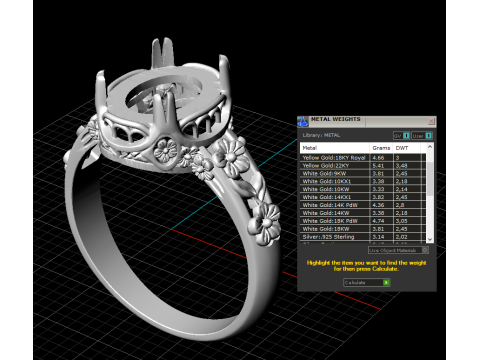480x360 pixels.
Task: Select the White Gold:18K PdW row
Action: coord(363,221)
